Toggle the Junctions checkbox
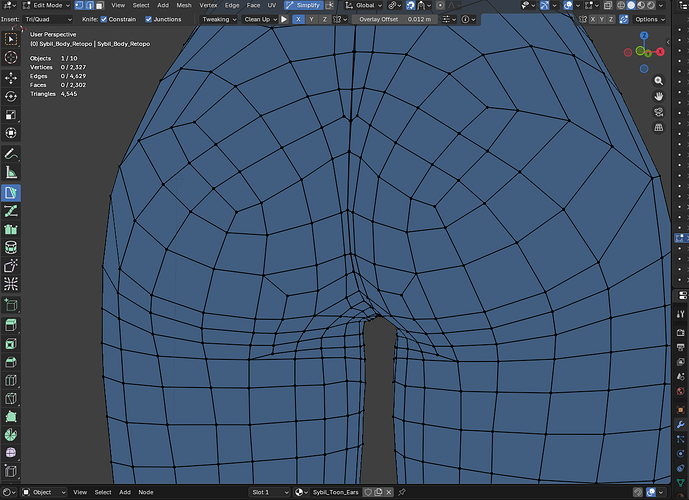689x500 pixels. [149, 19]
